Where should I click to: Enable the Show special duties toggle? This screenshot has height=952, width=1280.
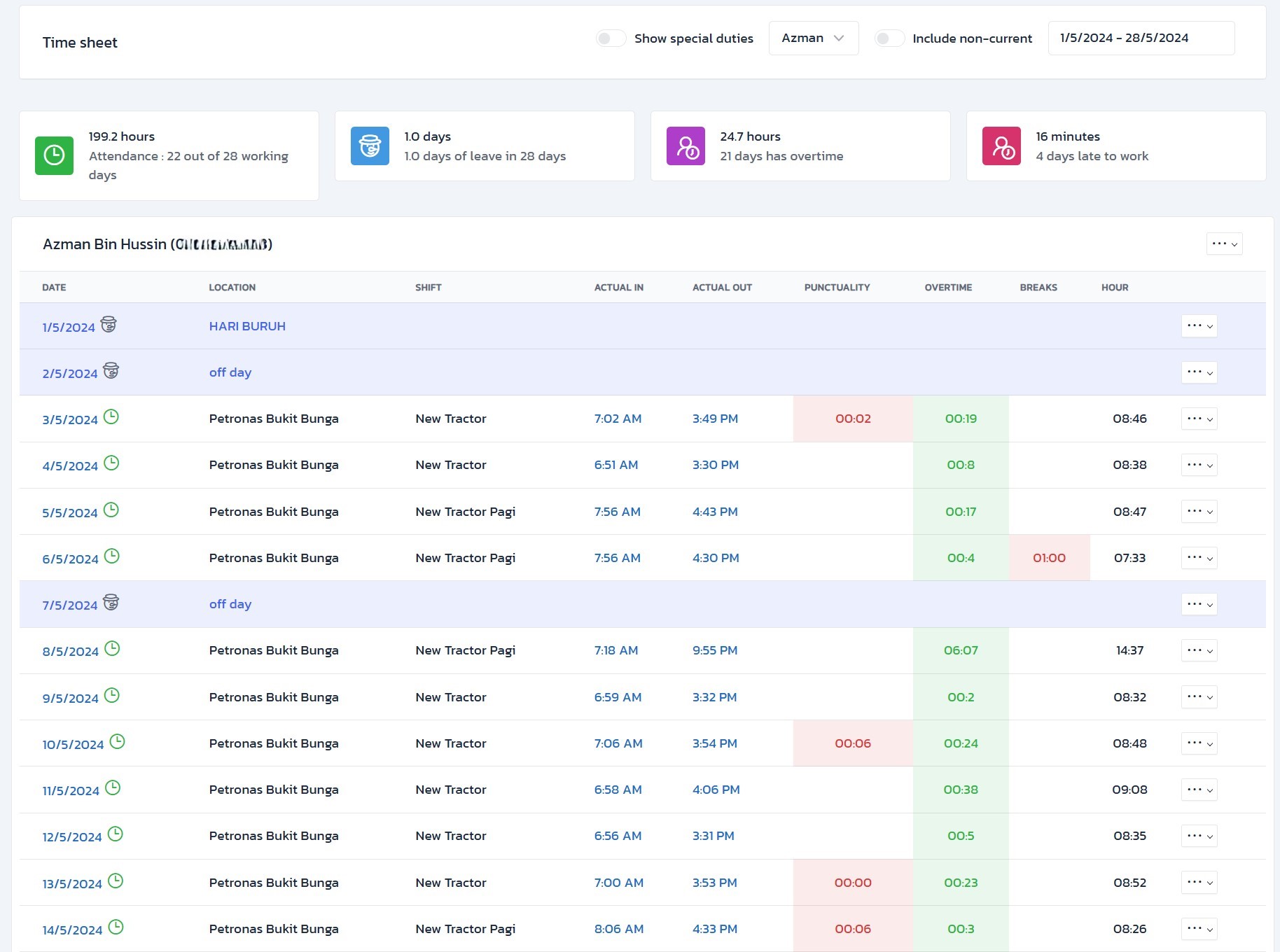tap(611, 38)
